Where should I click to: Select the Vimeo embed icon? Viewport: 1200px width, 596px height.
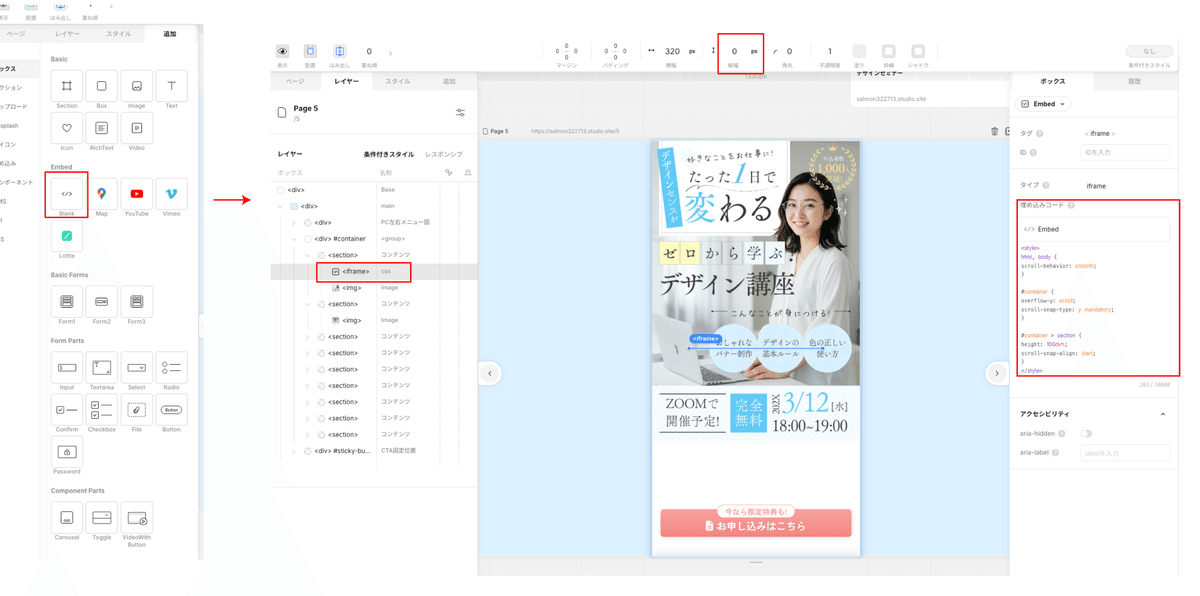pos(170,192)
